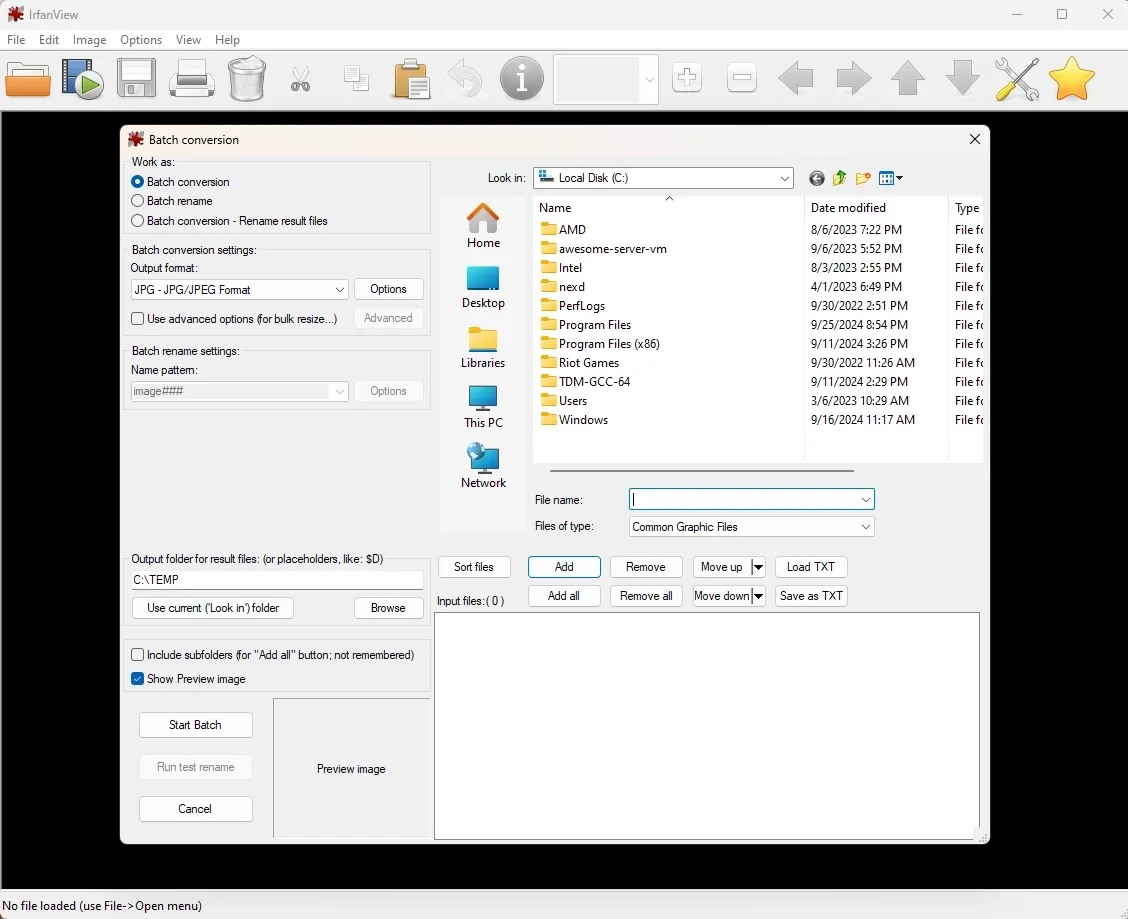
Task: Click the Load TXT button
Action: tap(811, 567)
